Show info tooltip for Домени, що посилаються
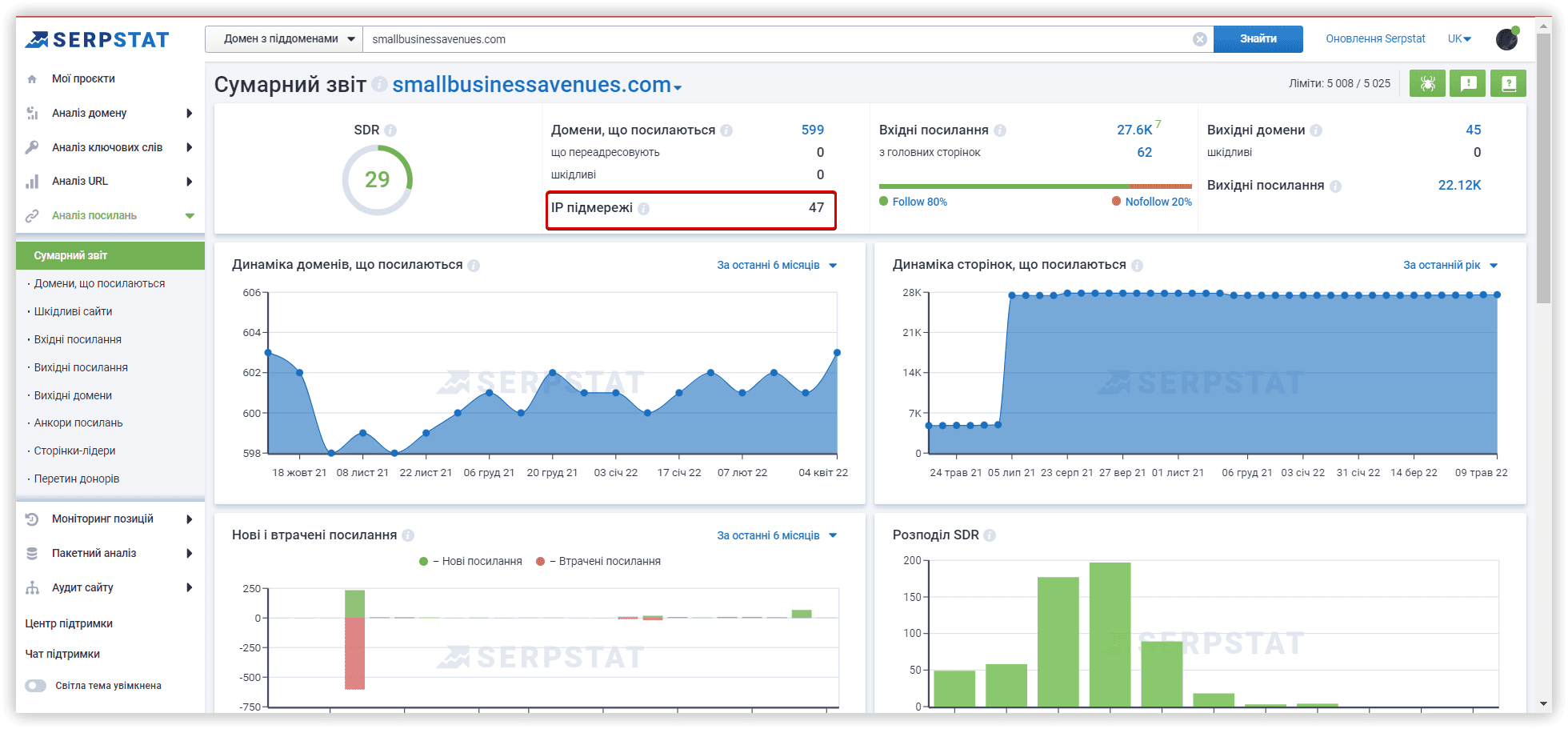The height and width of the screenshot is (729, 1568). click(726, 130)
